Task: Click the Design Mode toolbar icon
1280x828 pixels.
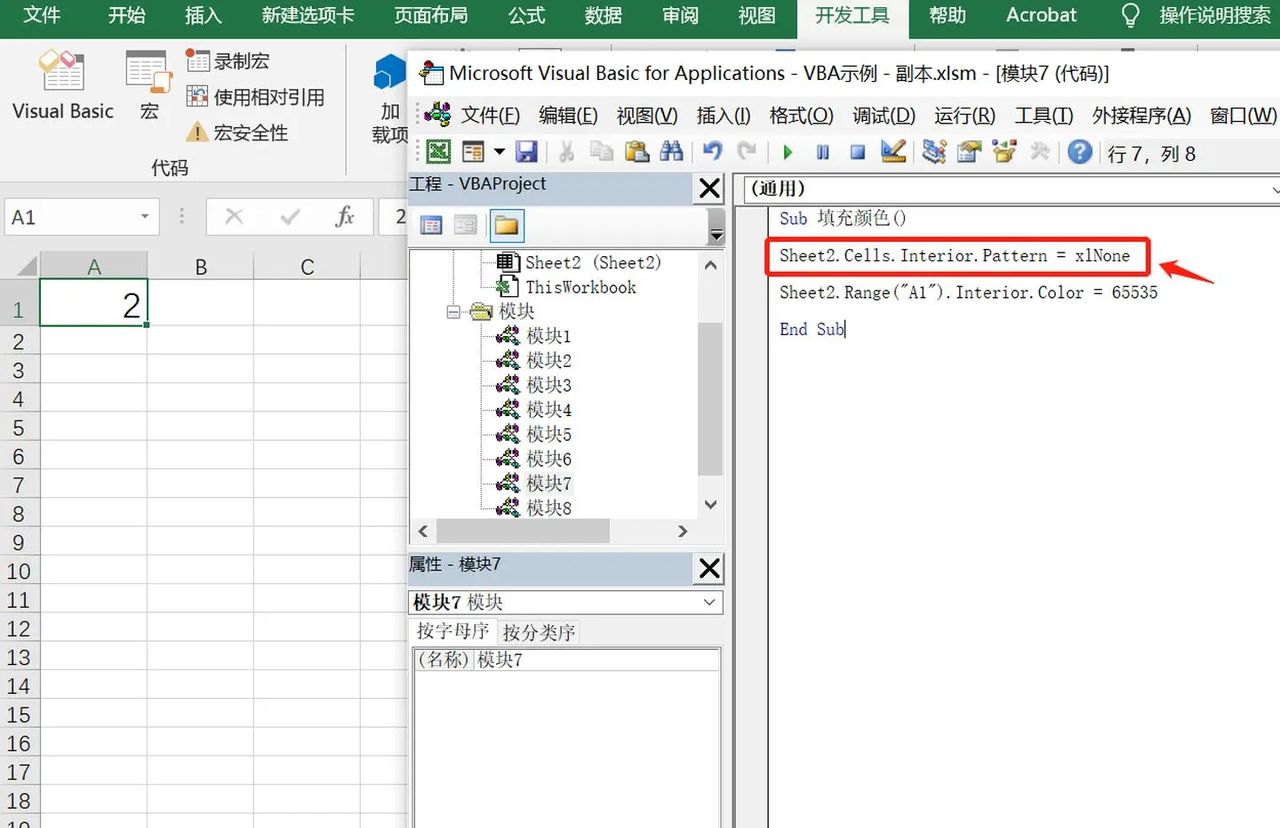Action: [894, 151]
